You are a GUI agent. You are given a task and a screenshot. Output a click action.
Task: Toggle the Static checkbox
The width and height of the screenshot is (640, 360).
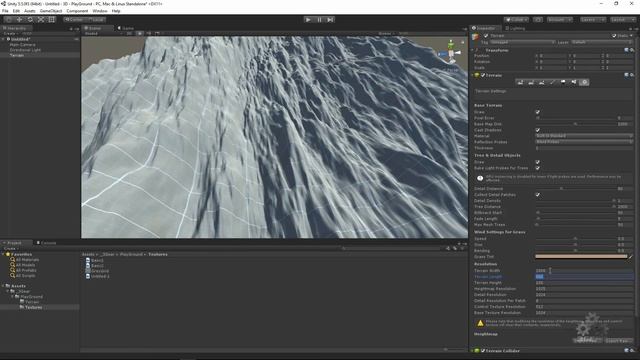(614, 36)
